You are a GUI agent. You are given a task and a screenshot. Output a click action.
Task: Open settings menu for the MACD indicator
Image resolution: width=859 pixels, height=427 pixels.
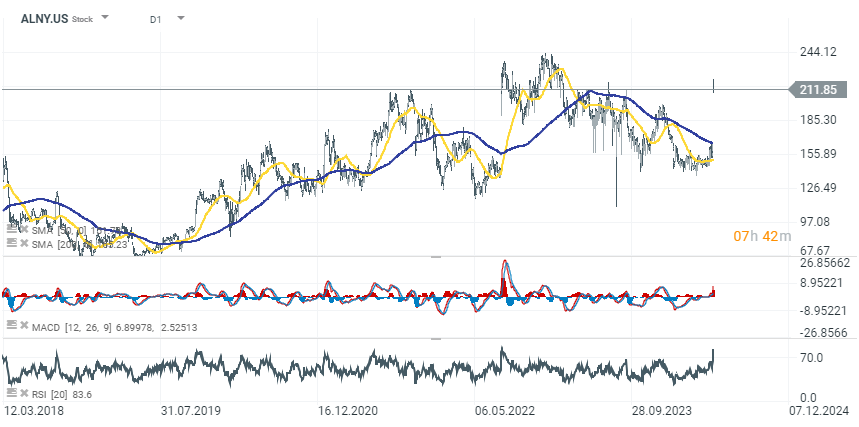point(11,325)
